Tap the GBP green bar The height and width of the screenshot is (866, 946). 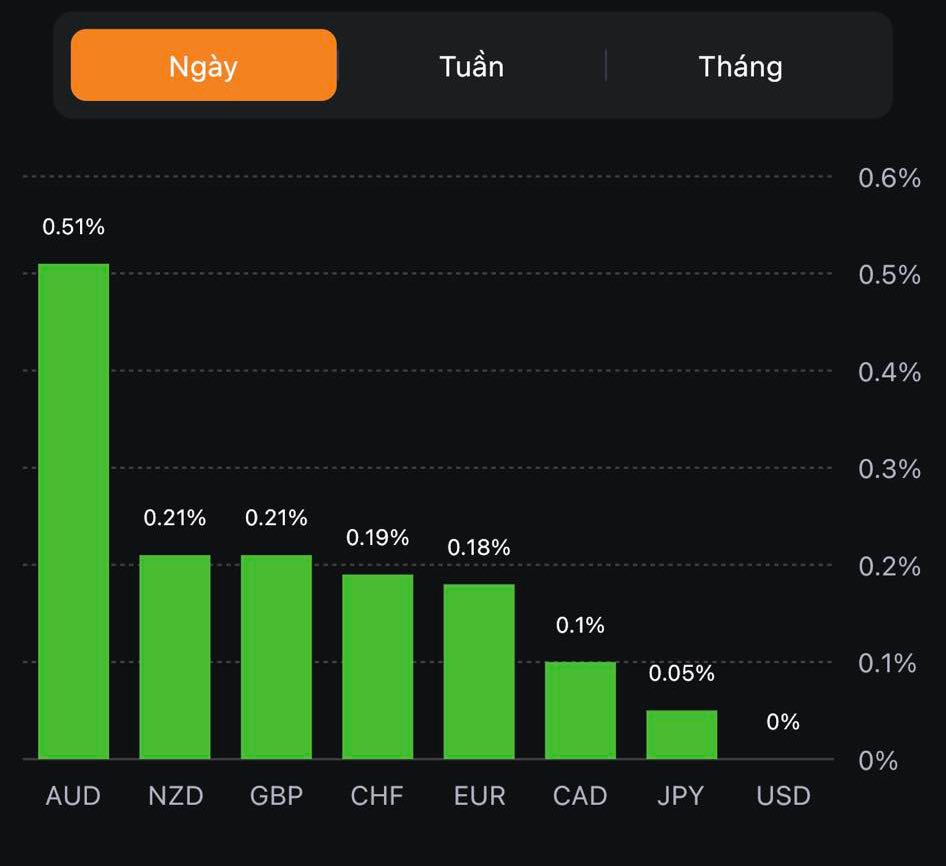[276, 656]
